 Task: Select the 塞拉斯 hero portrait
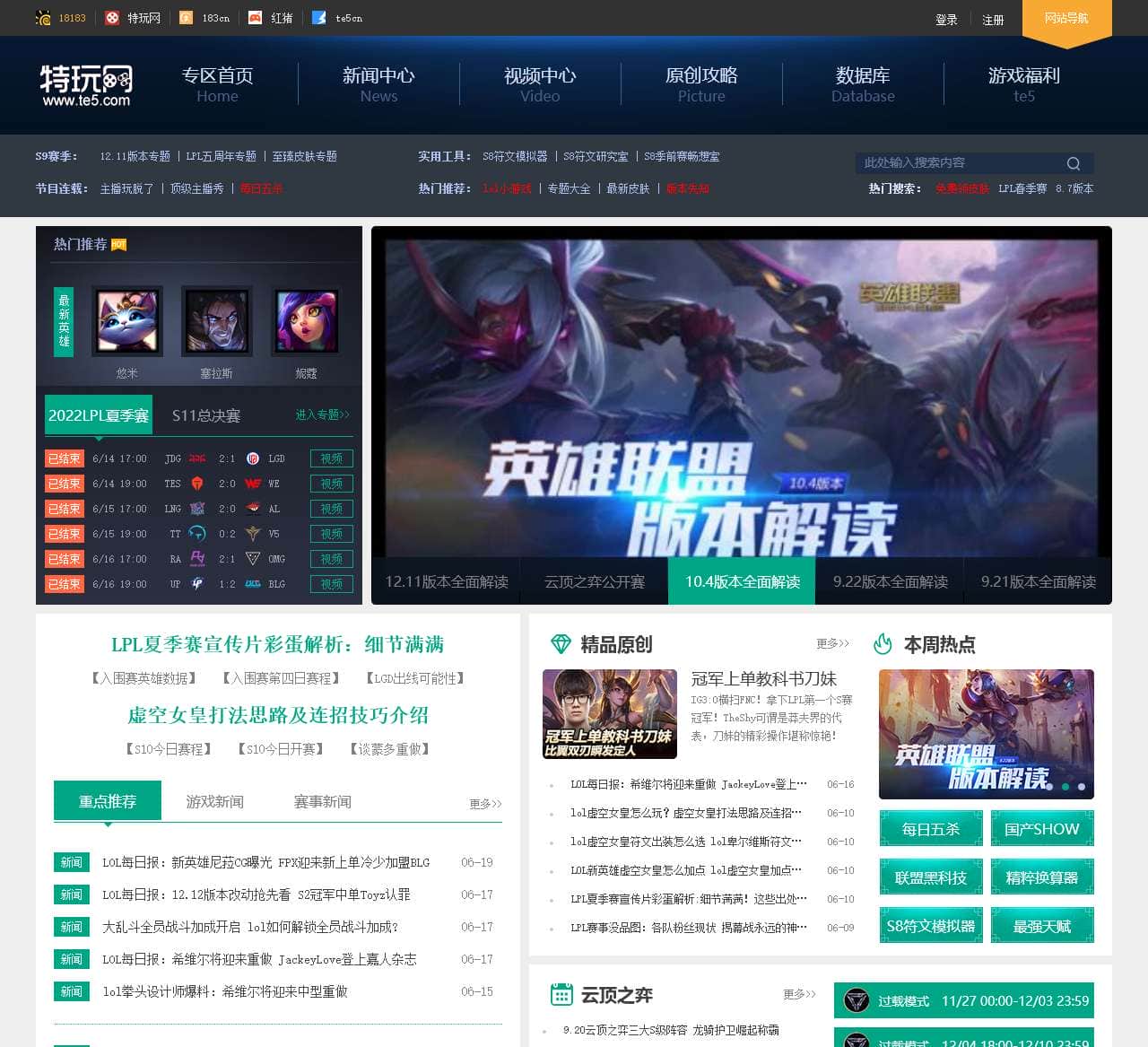coord(217,321)
